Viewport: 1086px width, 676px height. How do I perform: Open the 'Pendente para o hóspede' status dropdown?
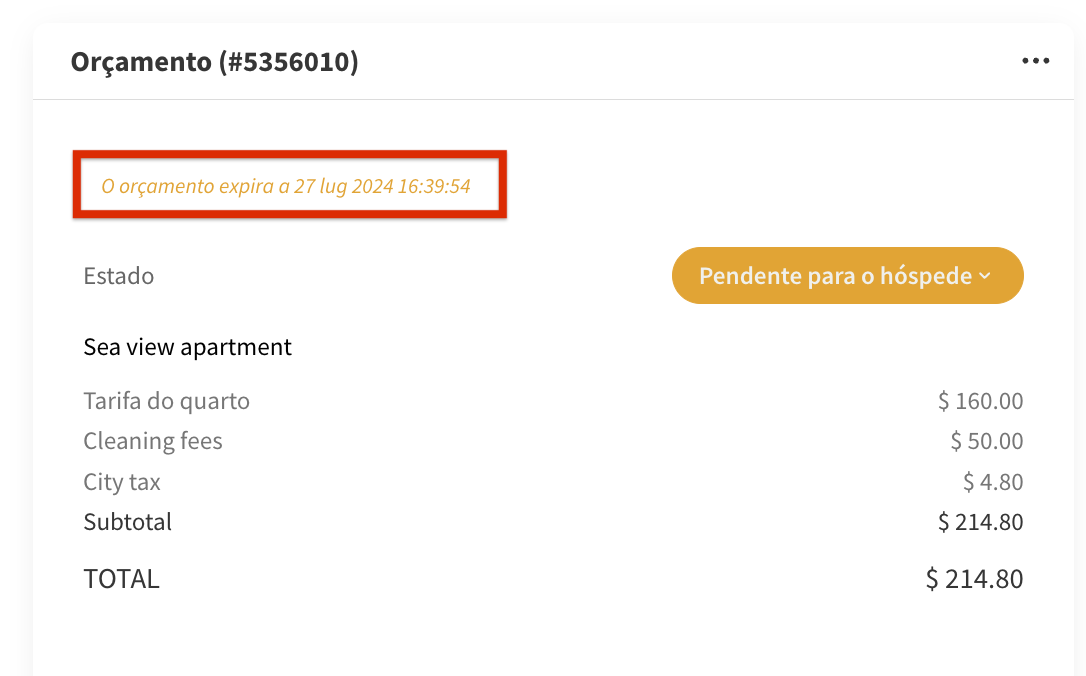click(847, 276)
